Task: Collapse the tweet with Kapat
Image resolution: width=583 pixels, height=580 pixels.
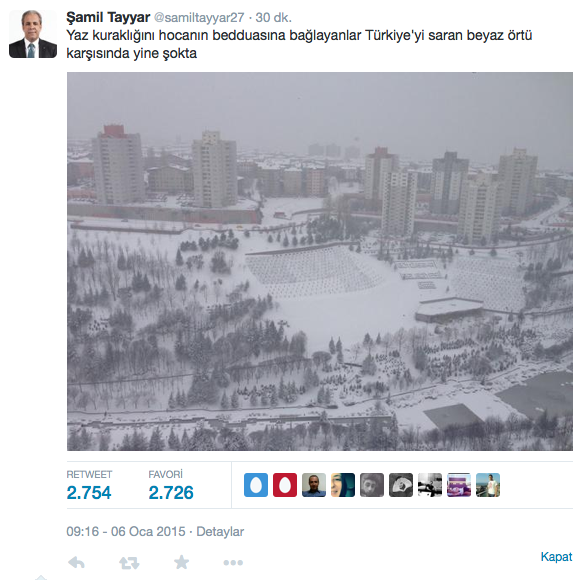Action: pyautogui.click(x=557, y=557)
